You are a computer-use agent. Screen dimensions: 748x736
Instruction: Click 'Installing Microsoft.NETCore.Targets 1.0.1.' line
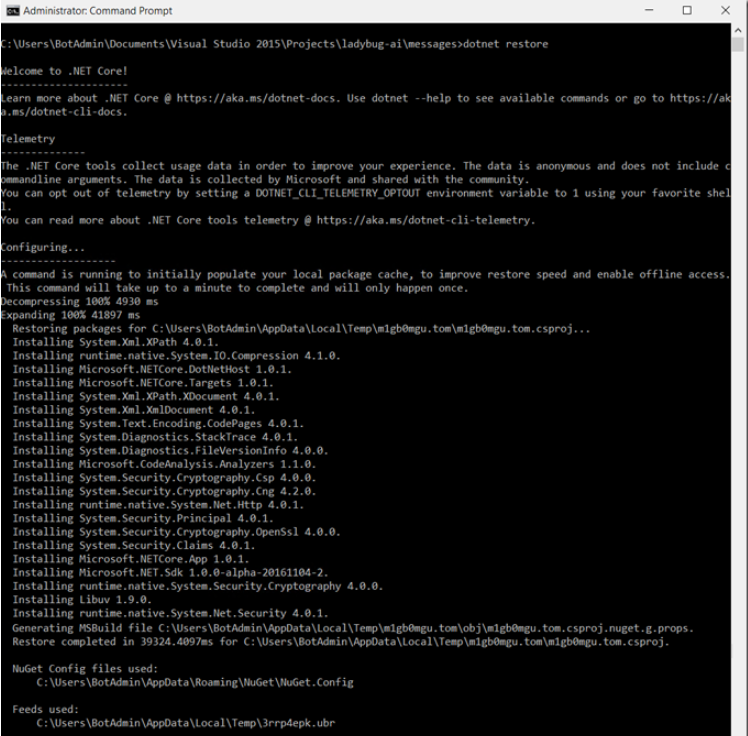(x=143, y=383)
